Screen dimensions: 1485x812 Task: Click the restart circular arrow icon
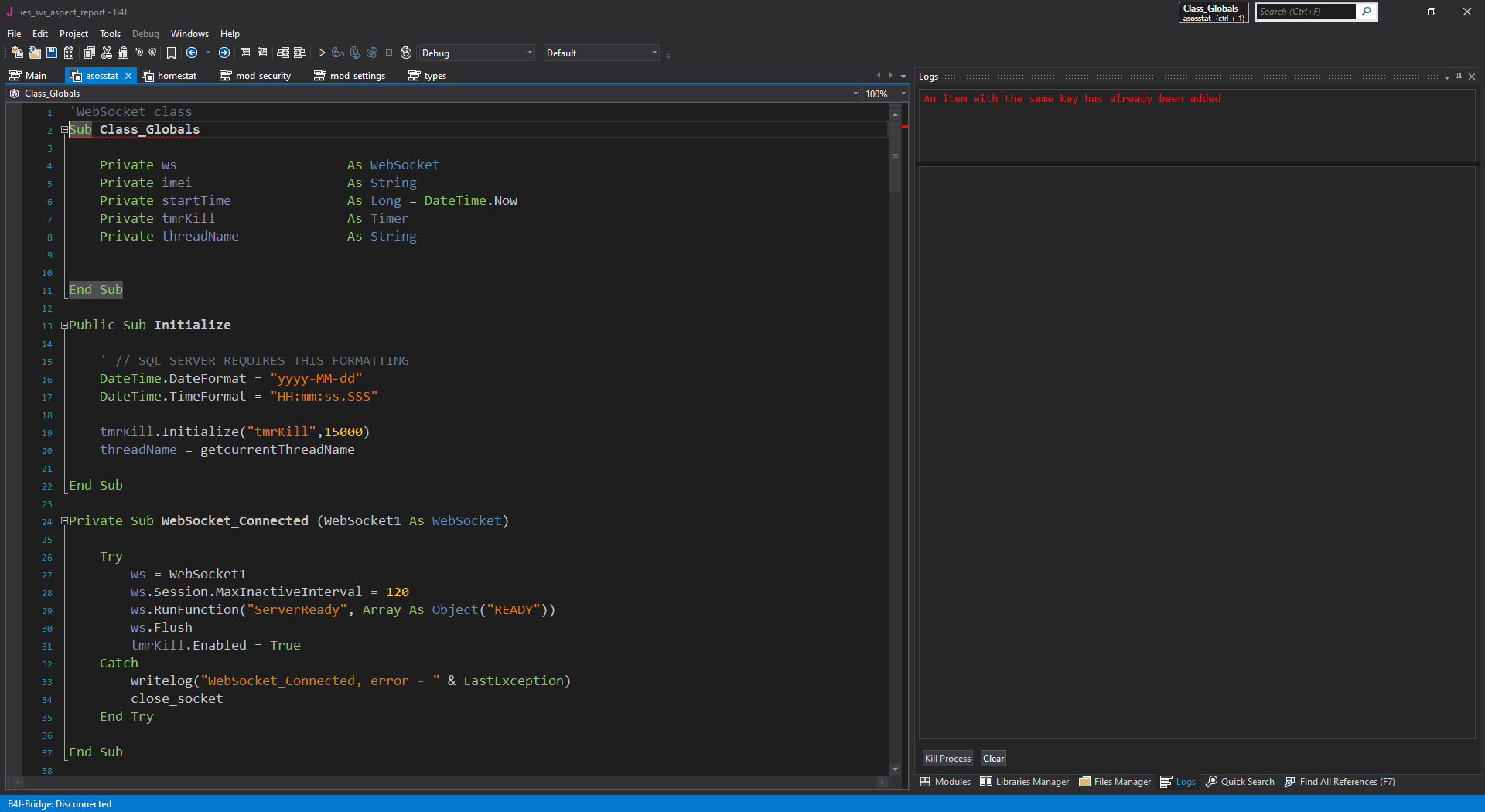pyautogui.click(x=406, y=53)
